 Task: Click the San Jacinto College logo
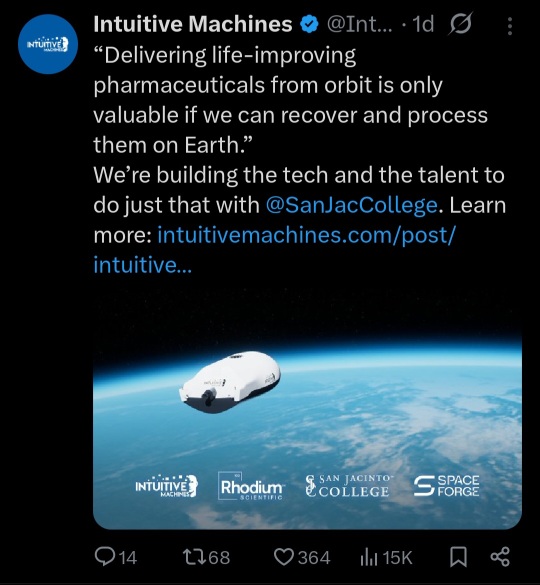tap(349, 486)
